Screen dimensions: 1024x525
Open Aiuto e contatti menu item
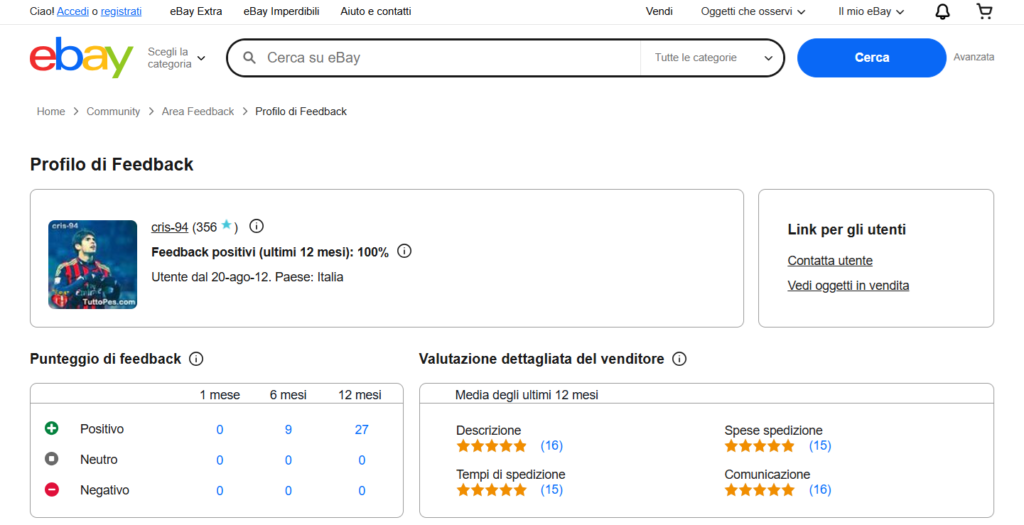tap(375, 12)
